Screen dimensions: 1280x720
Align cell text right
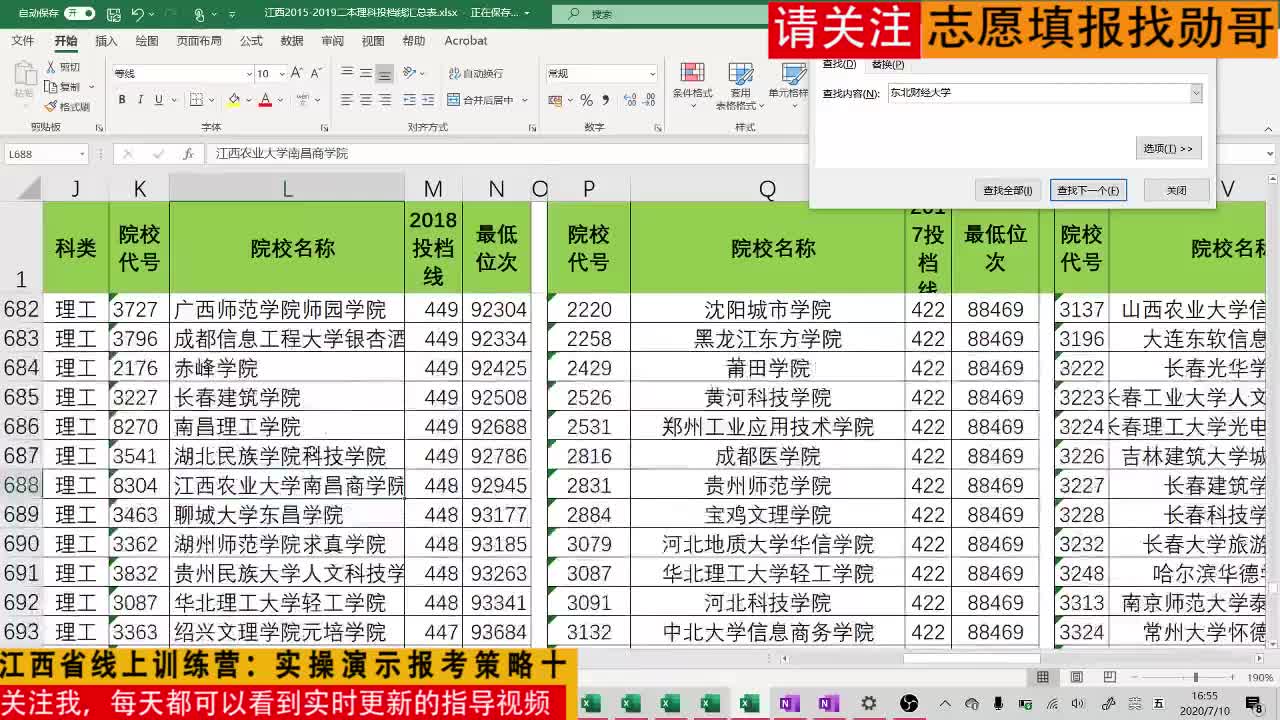point(385,100)
